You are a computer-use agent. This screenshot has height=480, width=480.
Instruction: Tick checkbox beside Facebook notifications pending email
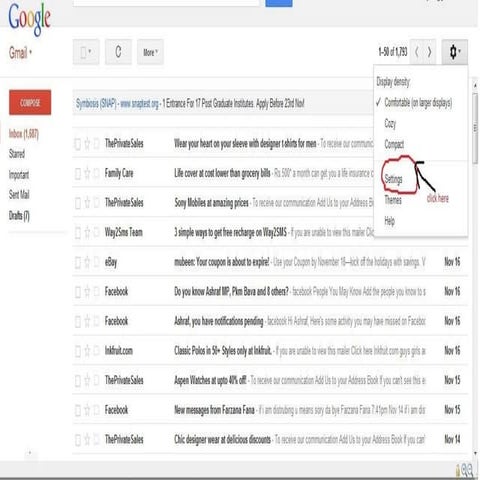click(77, 321)
